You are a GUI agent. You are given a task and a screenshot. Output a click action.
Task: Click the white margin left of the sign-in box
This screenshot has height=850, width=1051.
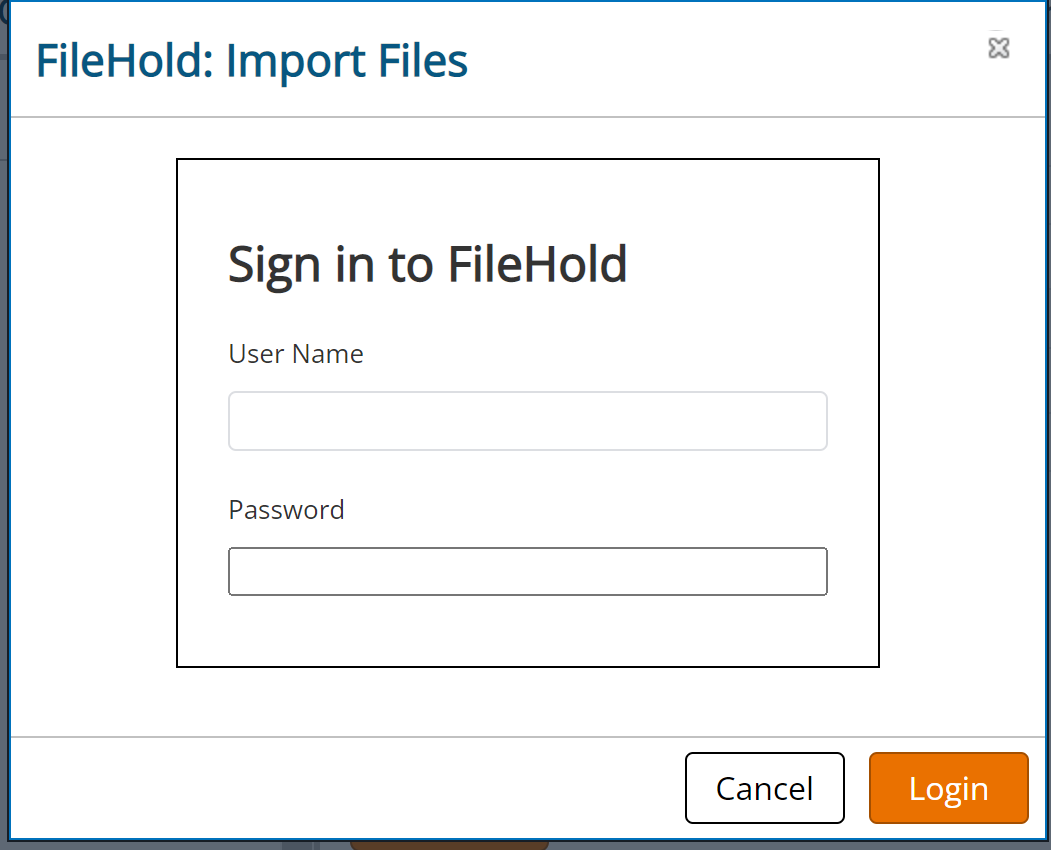pyautogui.click(x=94, y=413)
